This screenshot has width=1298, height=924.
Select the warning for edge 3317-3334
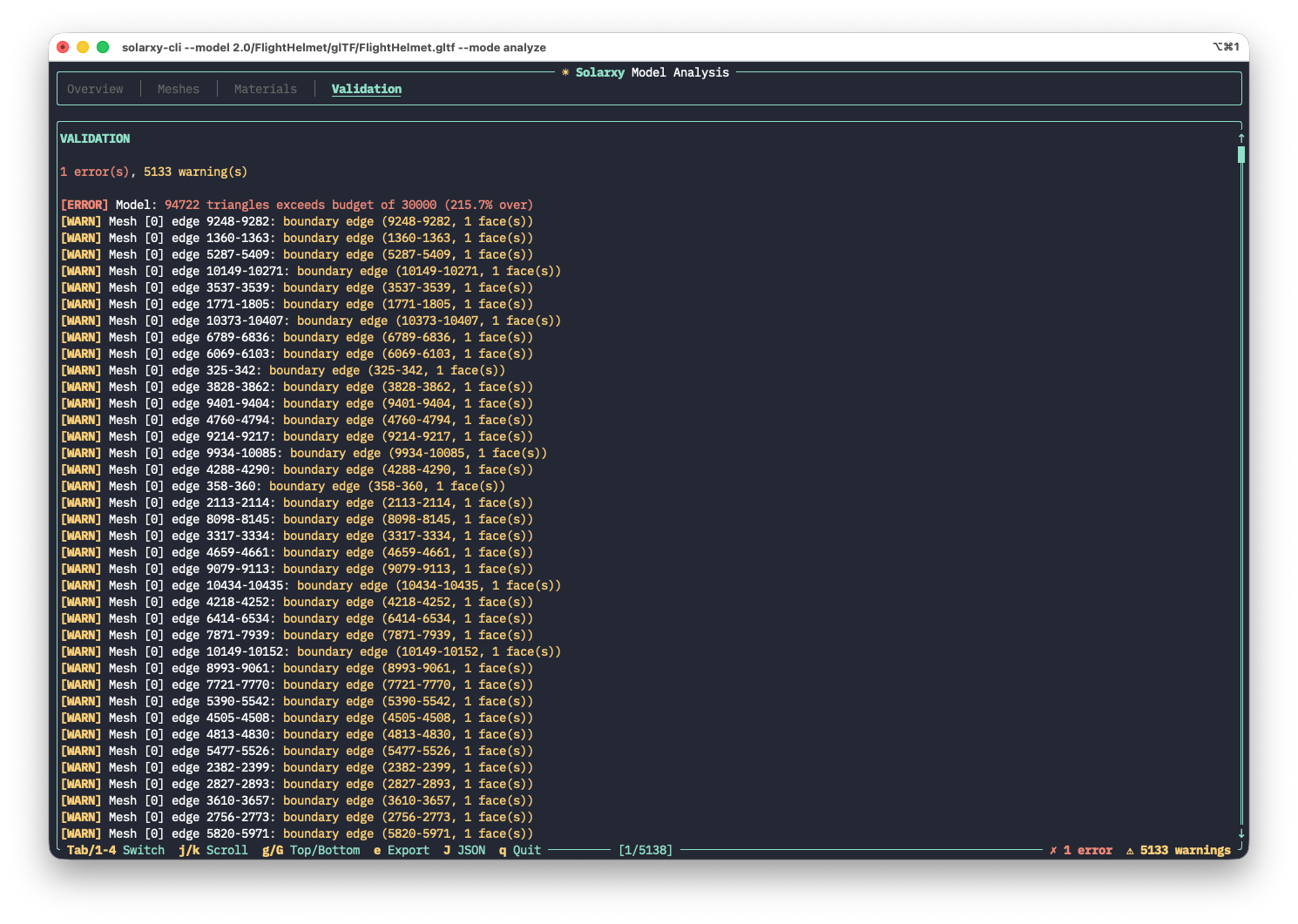(297, 536)
